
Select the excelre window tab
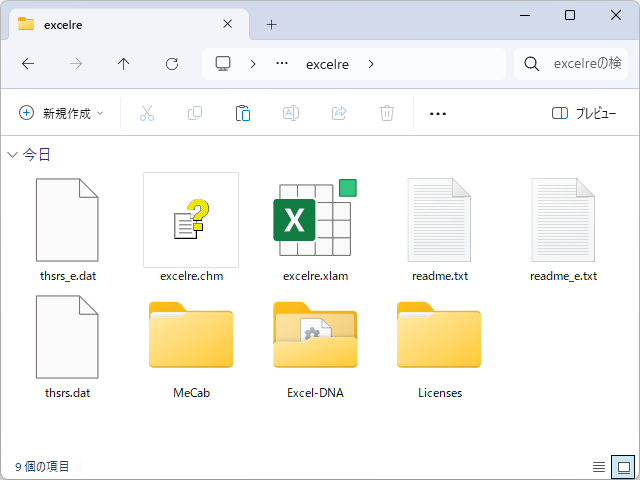pos(129,24)
